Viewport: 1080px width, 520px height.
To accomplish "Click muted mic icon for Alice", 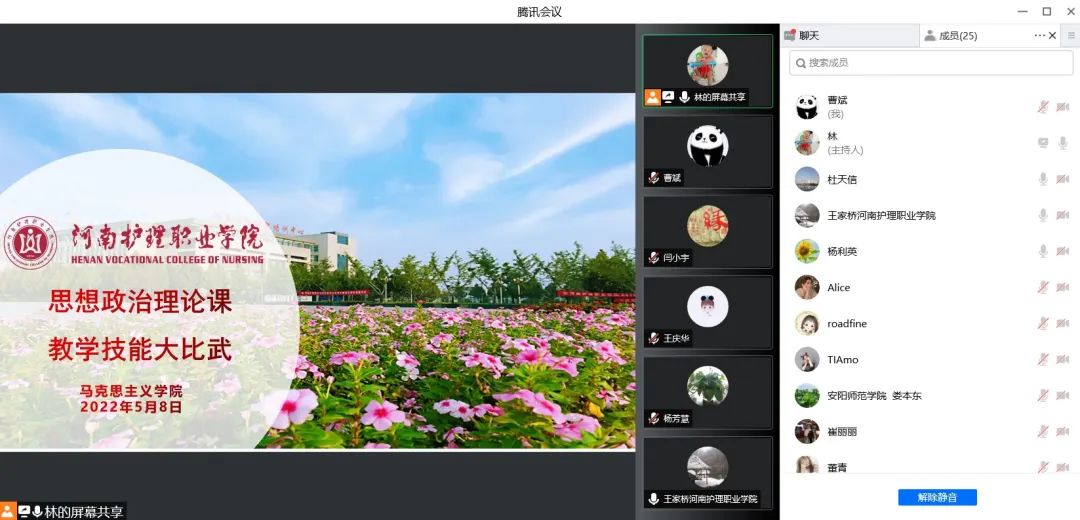I will click(1043, 287).
